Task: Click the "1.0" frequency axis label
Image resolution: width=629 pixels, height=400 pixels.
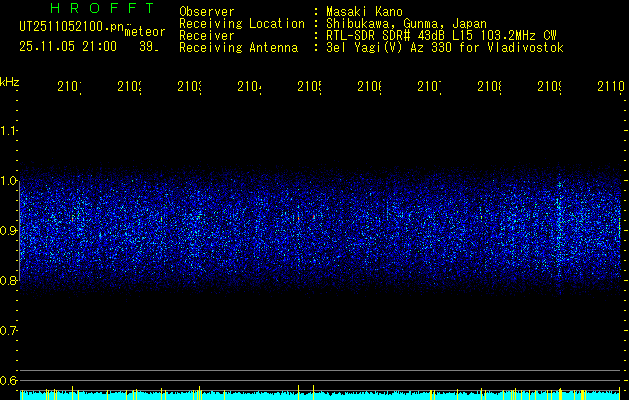Action: (x=8, y=181)
